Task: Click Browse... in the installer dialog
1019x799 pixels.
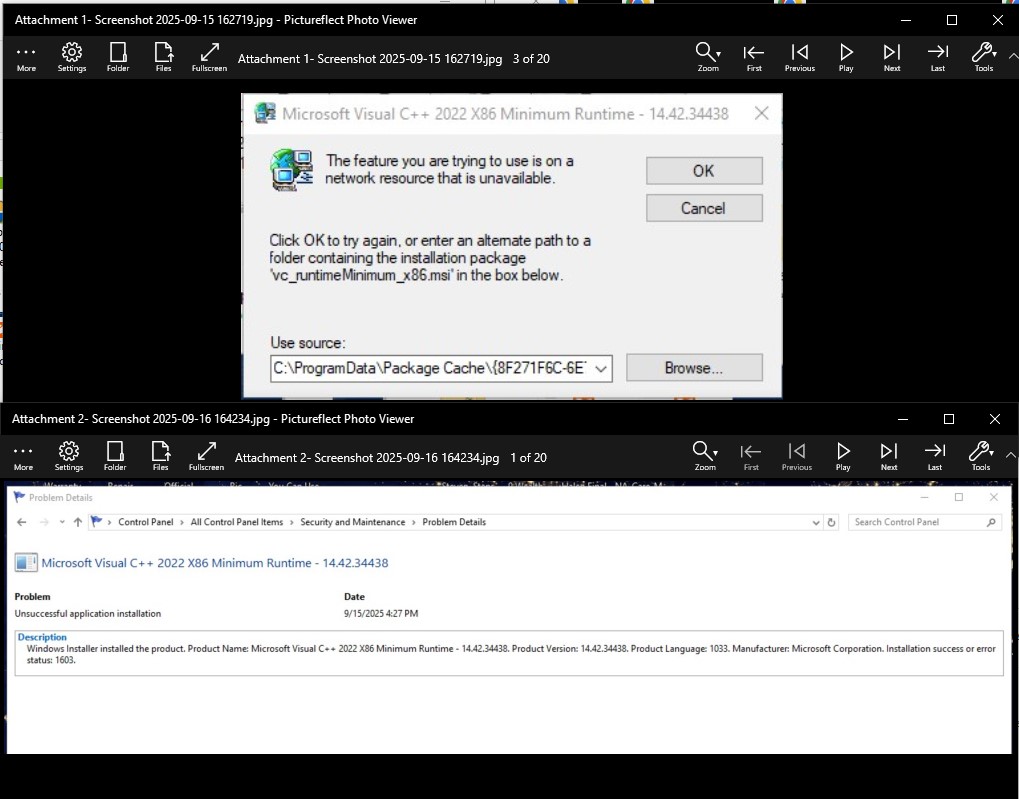Action: (x=694, y=368)
